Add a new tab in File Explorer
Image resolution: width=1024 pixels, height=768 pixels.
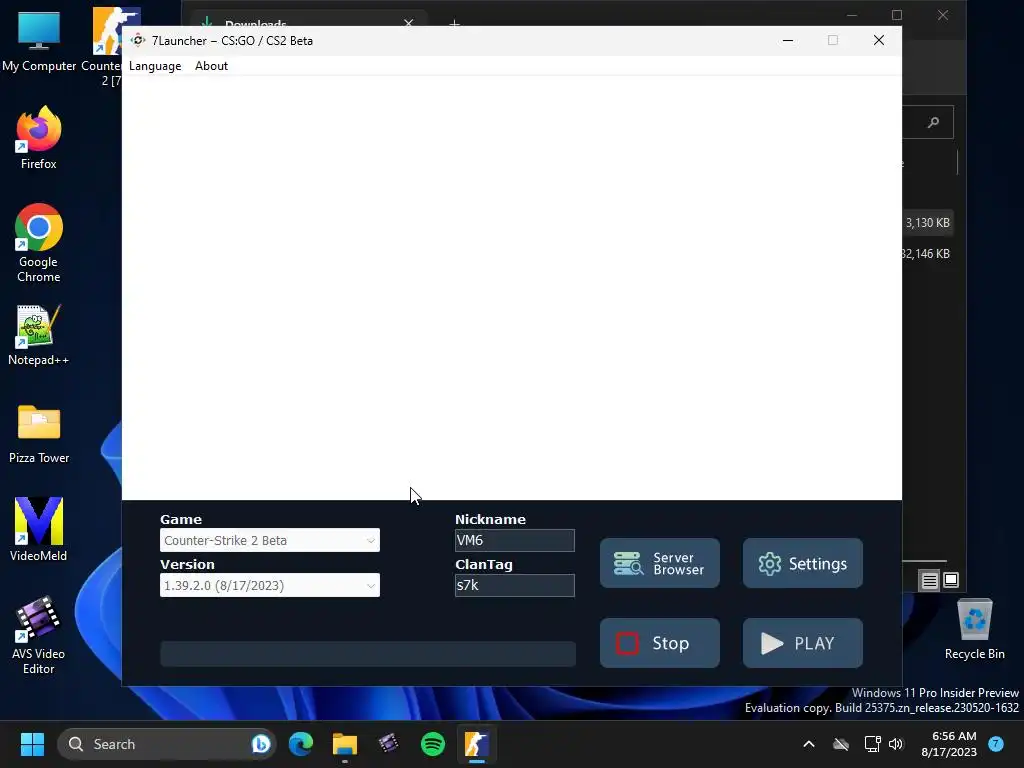point(455,24)
